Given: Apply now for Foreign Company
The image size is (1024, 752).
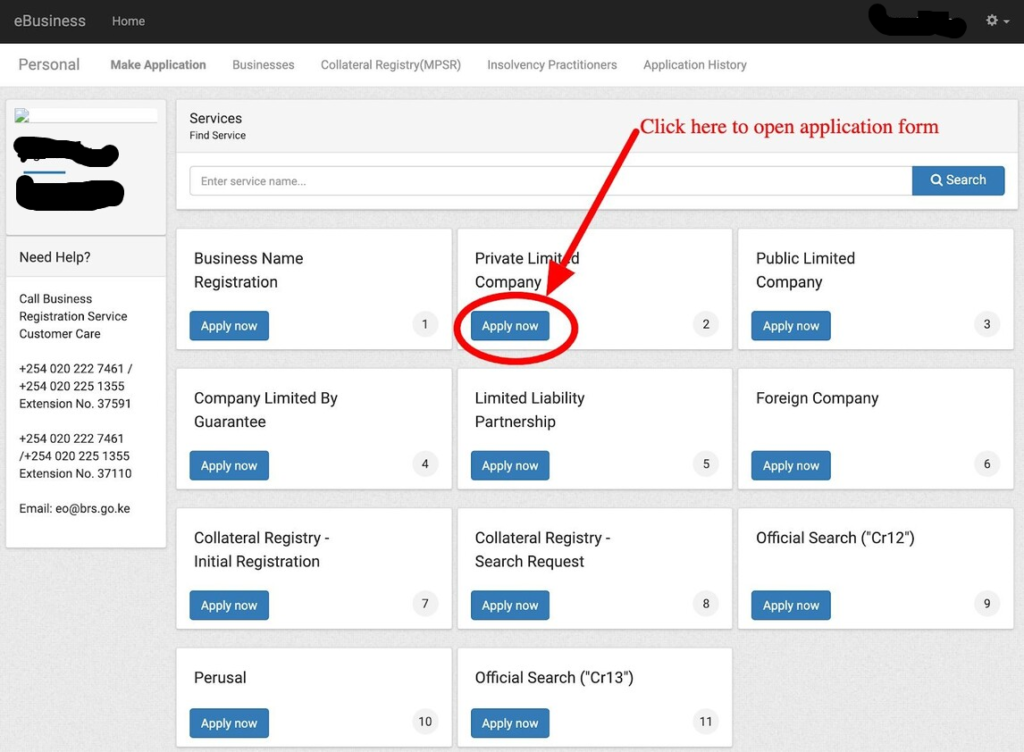Looking at the screenshot, I should click(791, 466).
